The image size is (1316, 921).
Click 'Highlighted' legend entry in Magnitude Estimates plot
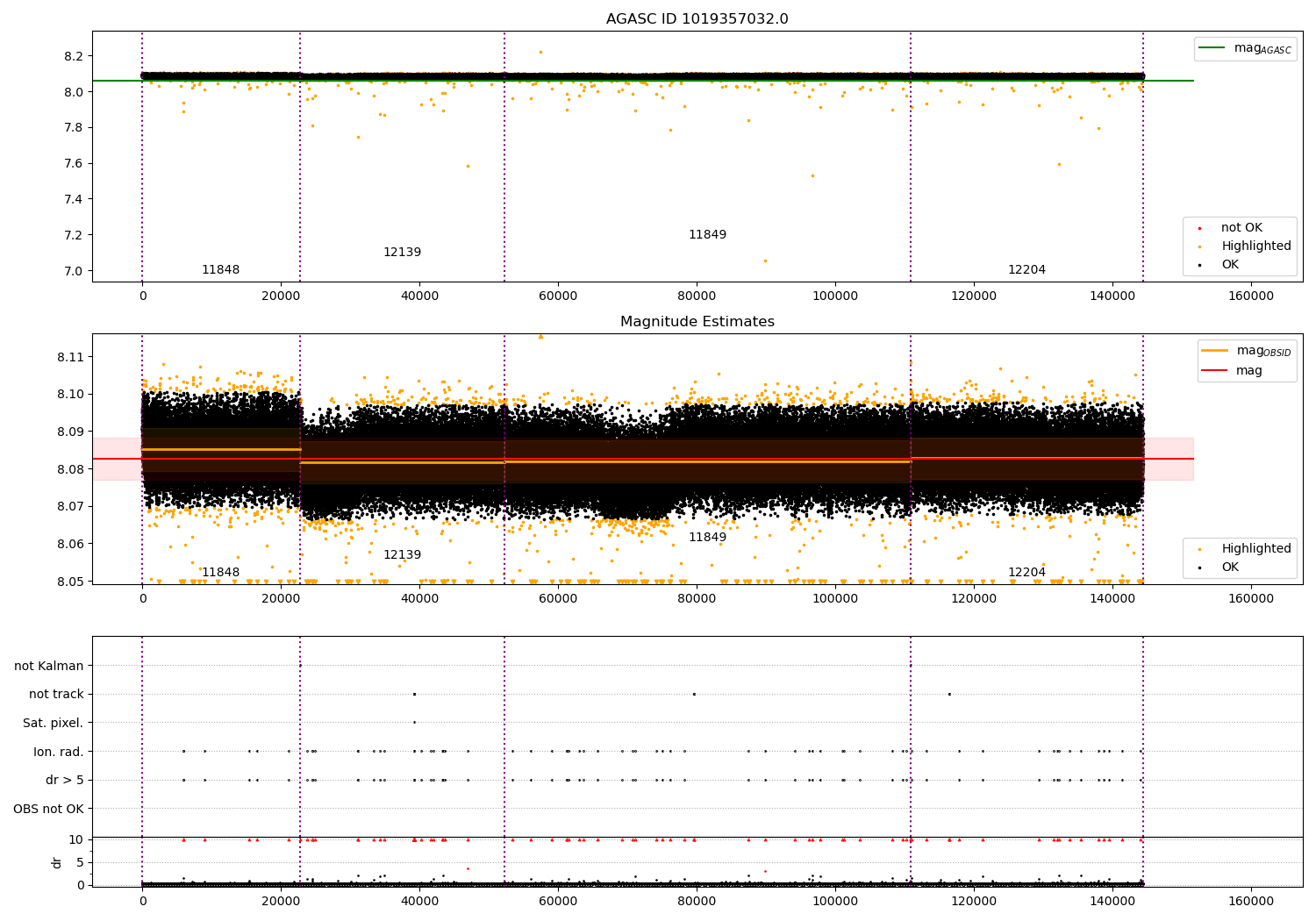[x=1256, y=549]
